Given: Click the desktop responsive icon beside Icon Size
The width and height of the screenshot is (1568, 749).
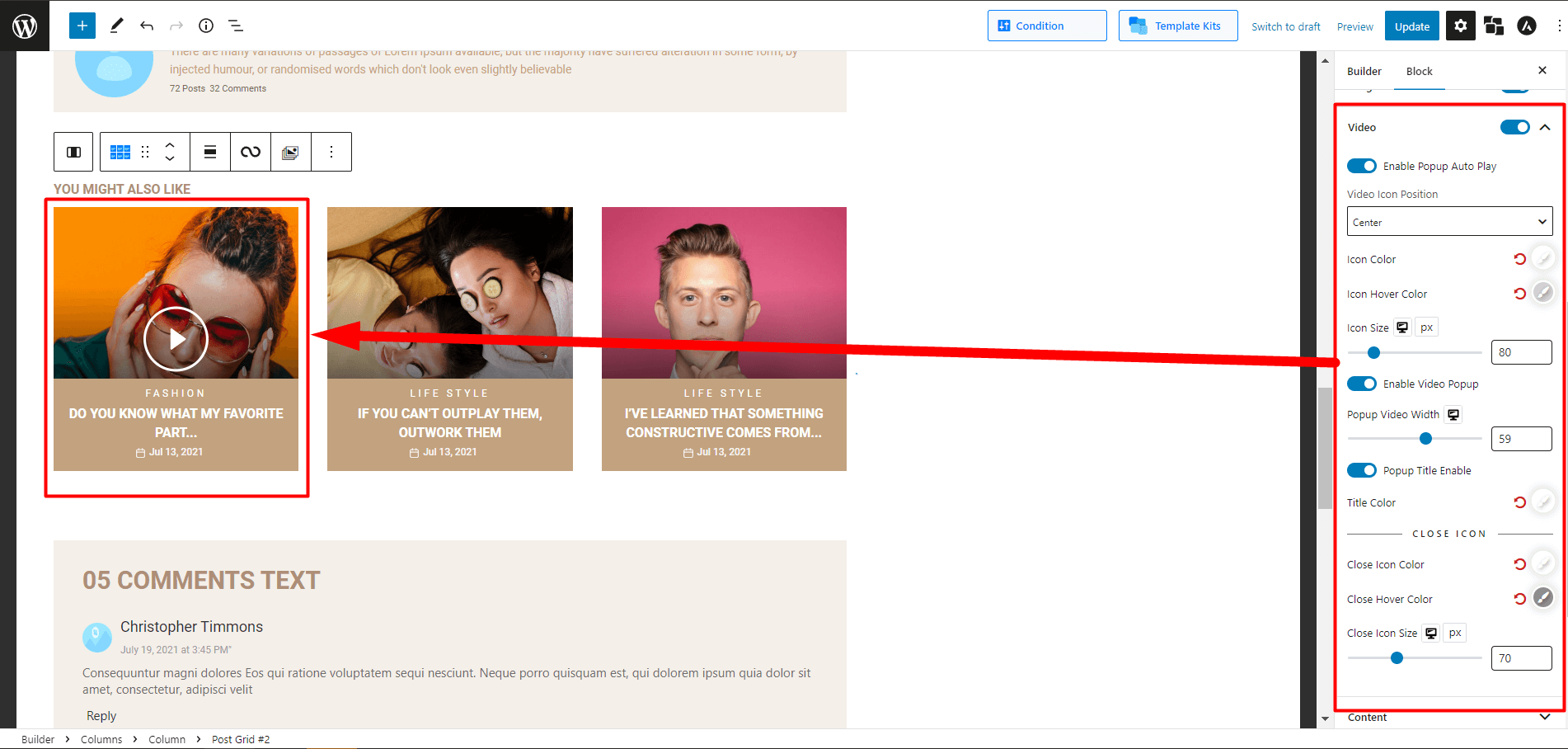Looking at the screenshot, I should point(1401,327).
